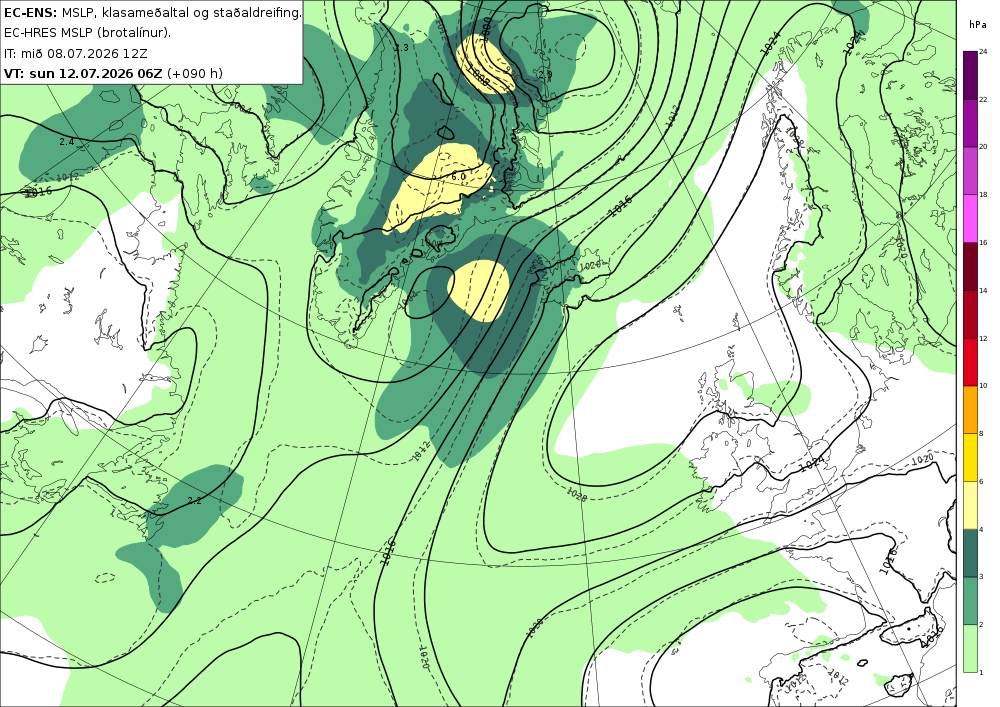Pick the red 10–12 hPa swatch
The width and height of the screenshot is (1000, 707).
tap(970, 361)
